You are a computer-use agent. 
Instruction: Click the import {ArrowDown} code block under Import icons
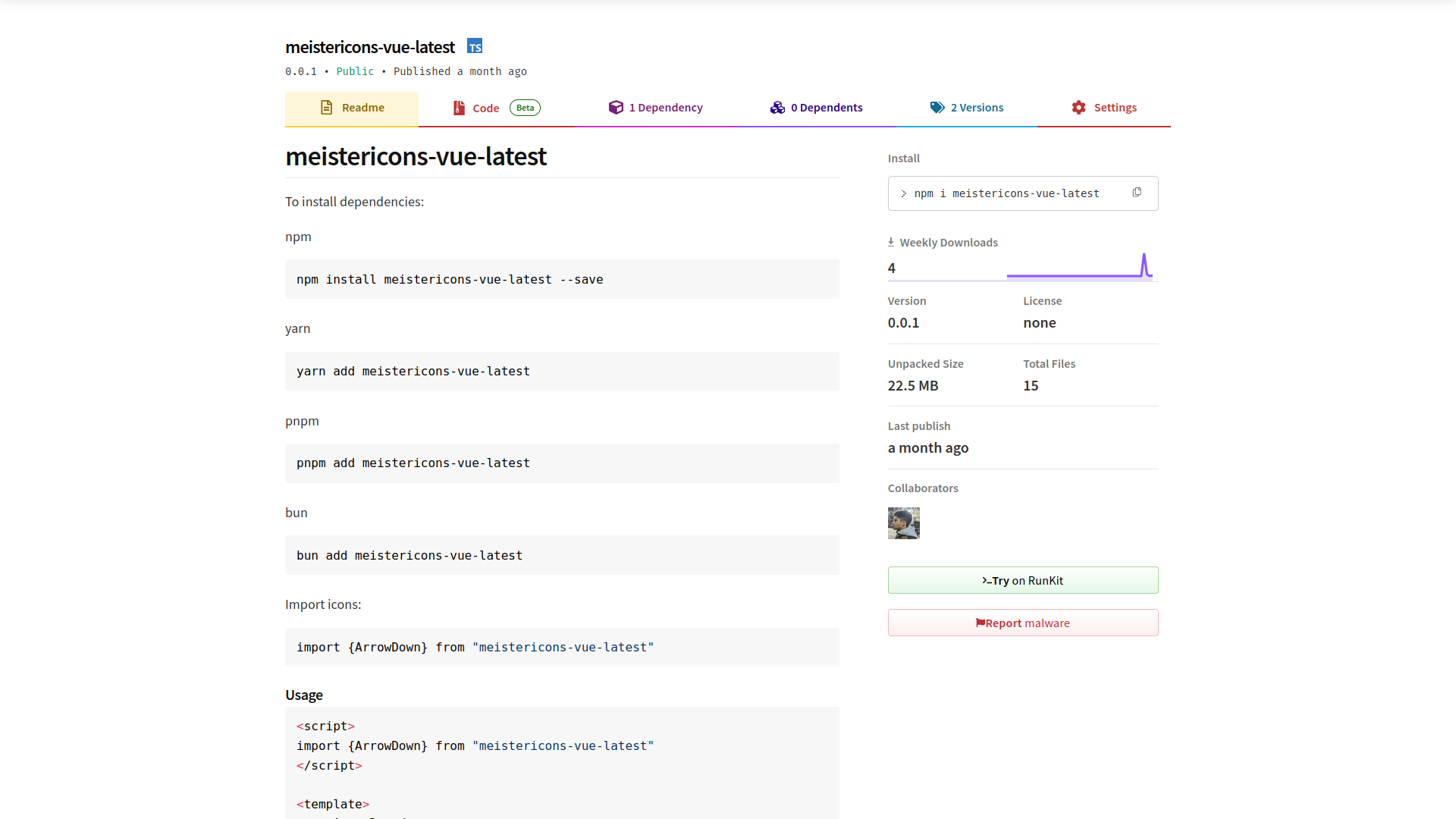point(562,648)
